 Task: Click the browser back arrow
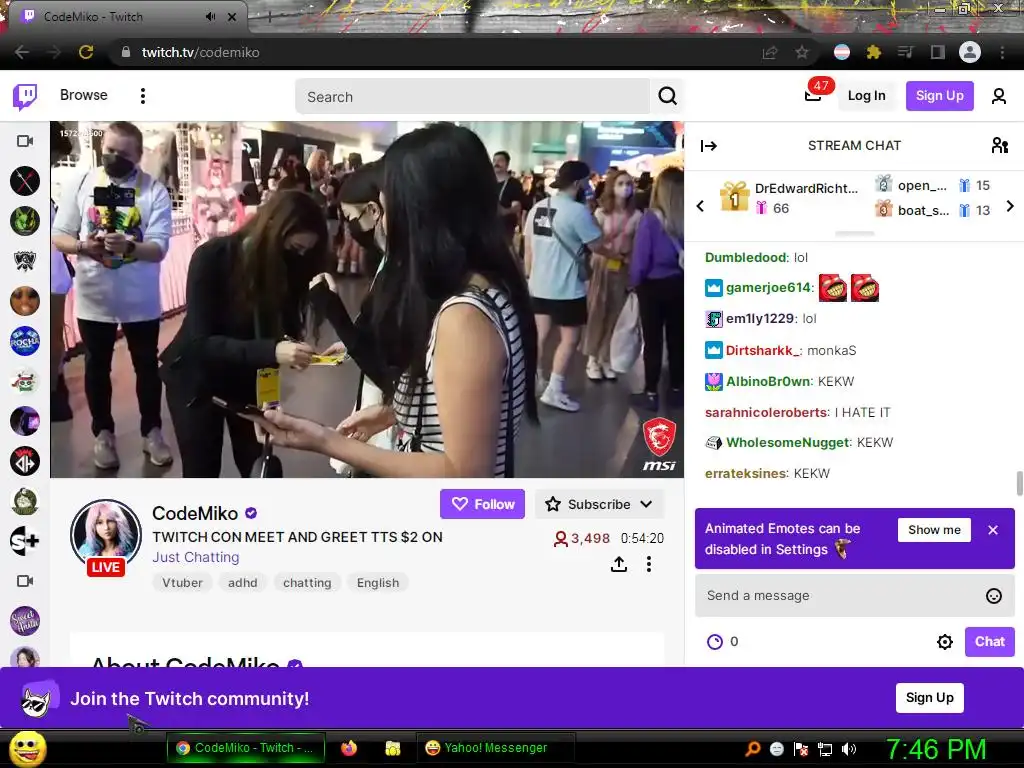[x=22, y=52]
